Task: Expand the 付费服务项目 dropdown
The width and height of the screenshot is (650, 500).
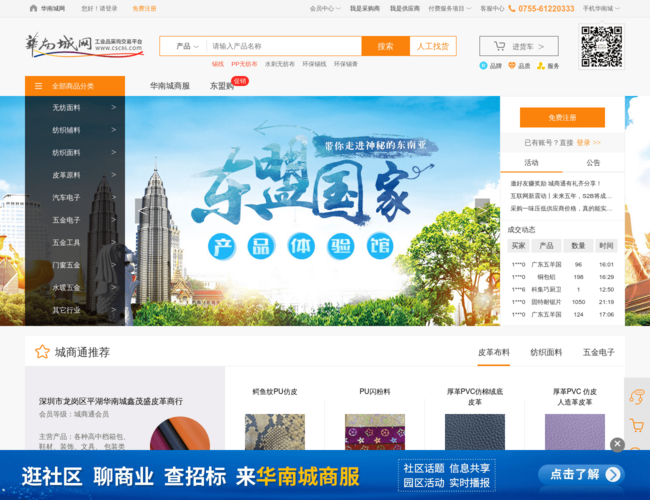Action: tap(449, 8)
